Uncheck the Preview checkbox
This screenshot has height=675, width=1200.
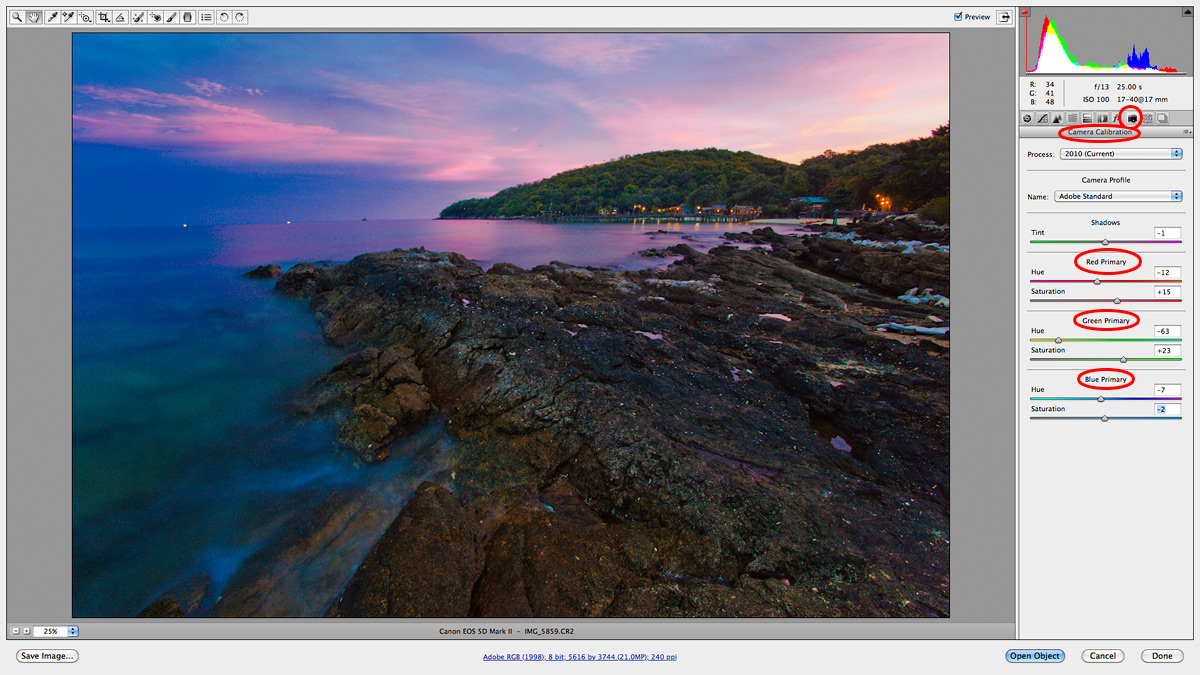[958, 17]
